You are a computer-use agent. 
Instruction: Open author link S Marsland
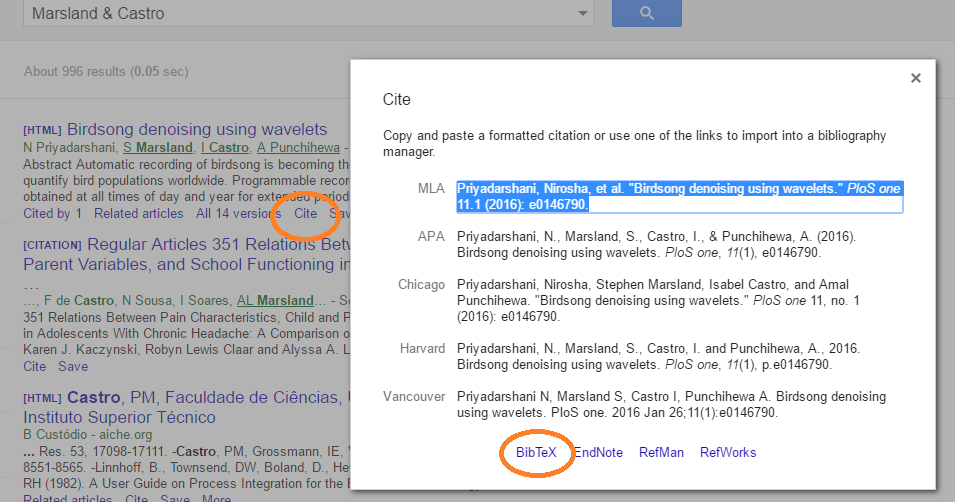[x=158, y=147]
